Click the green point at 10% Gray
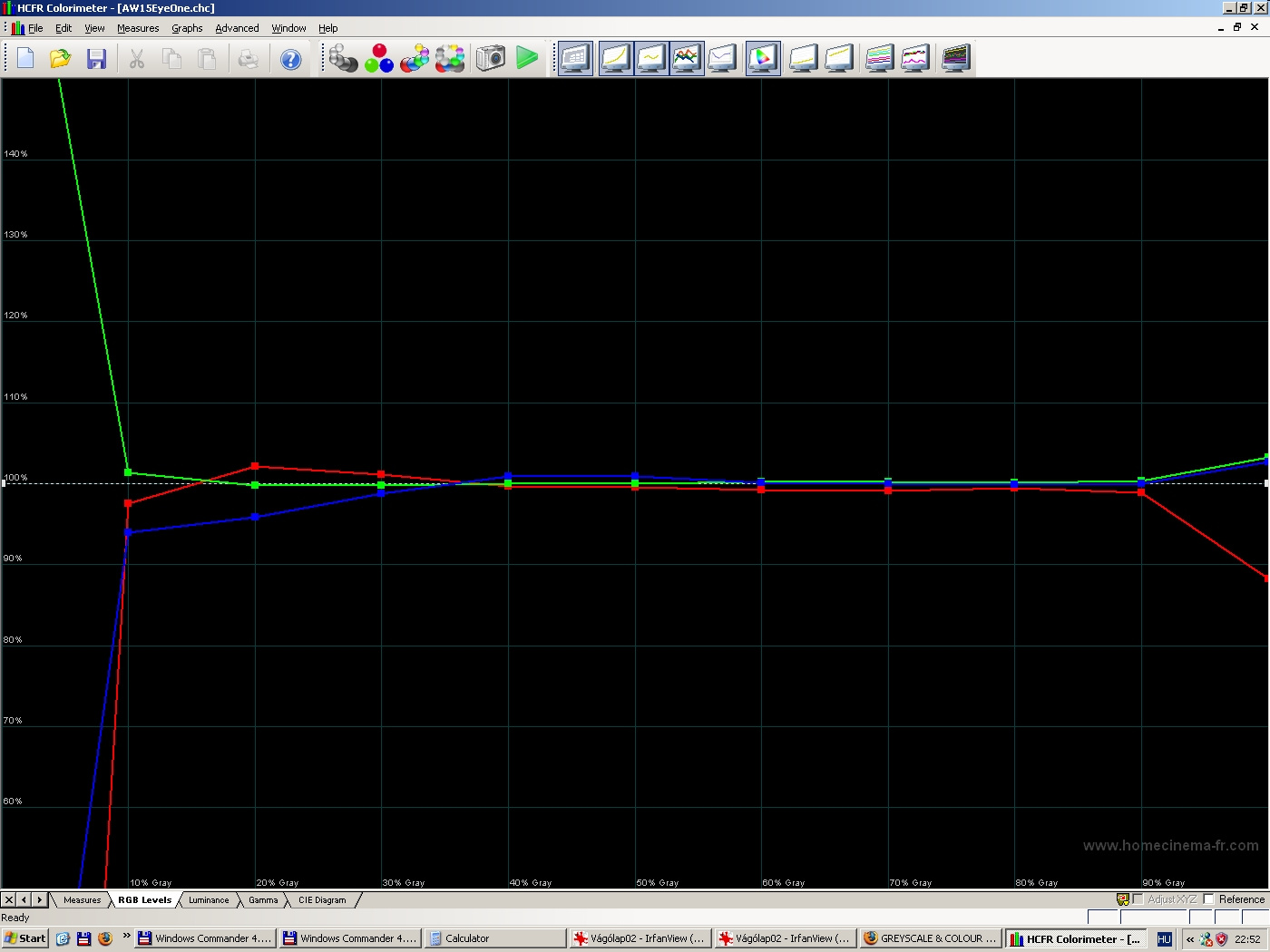 coord(128,472)
